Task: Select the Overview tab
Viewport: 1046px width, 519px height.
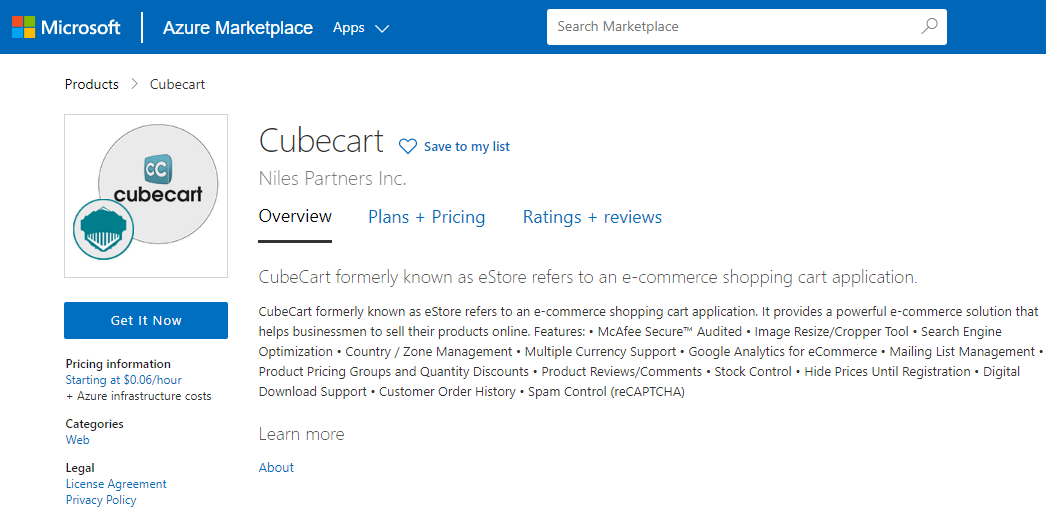Action: click(295, 217)
